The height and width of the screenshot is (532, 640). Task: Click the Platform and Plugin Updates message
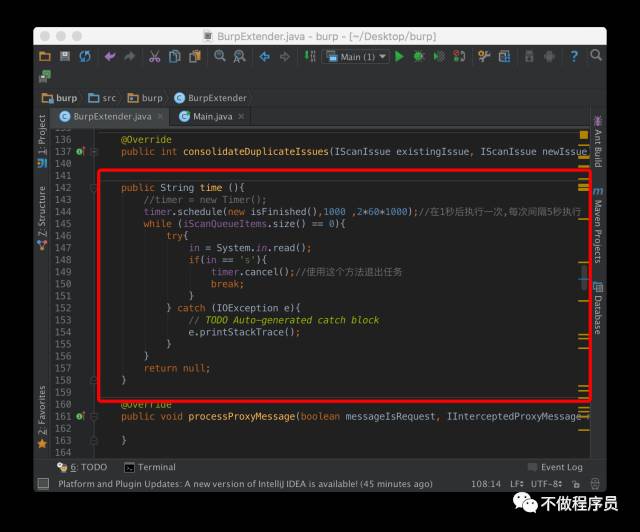click(x=245, y=484)
